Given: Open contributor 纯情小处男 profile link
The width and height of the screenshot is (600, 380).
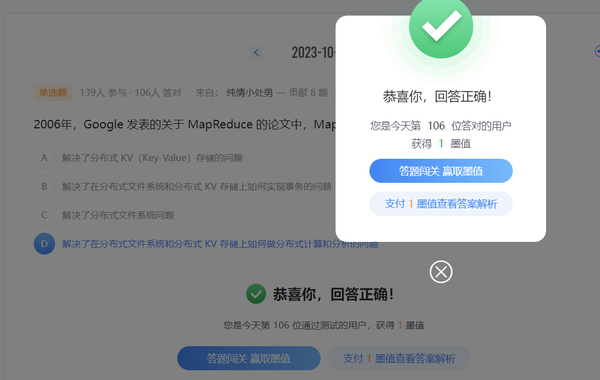Looking at the screenshot, I should [x=249, y=93].
